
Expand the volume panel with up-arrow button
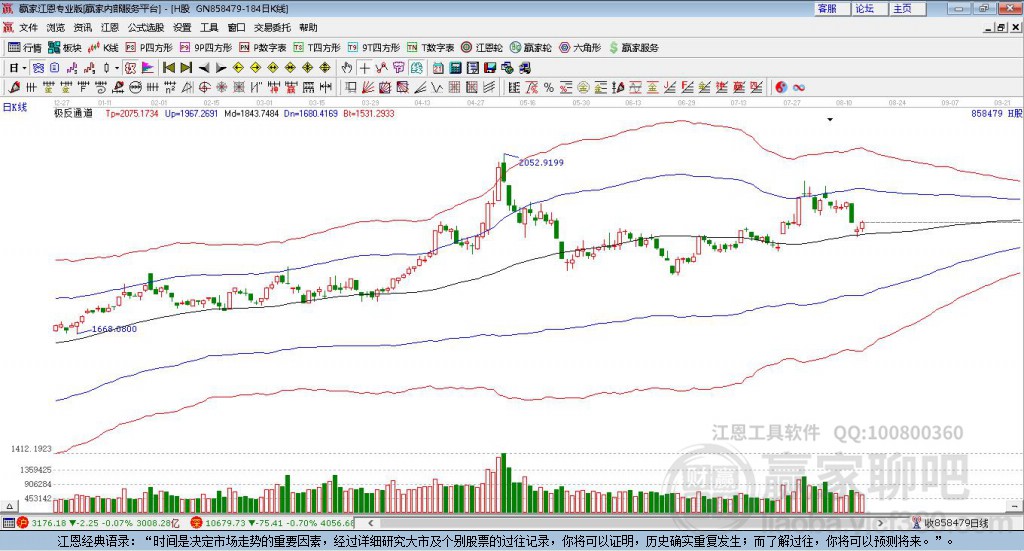point(9,506)
